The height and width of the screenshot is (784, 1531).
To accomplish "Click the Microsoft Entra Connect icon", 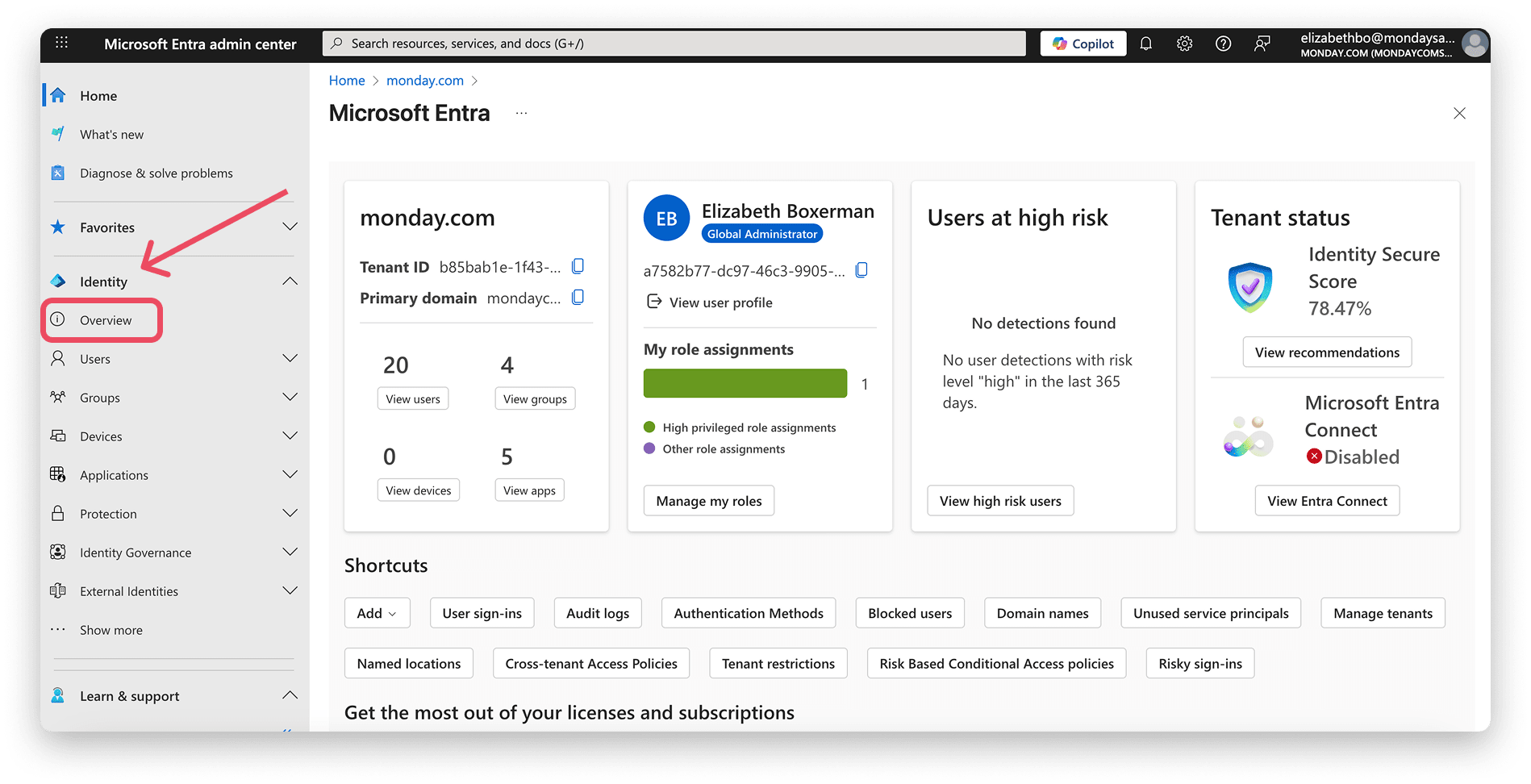I will coord(1248,437).
